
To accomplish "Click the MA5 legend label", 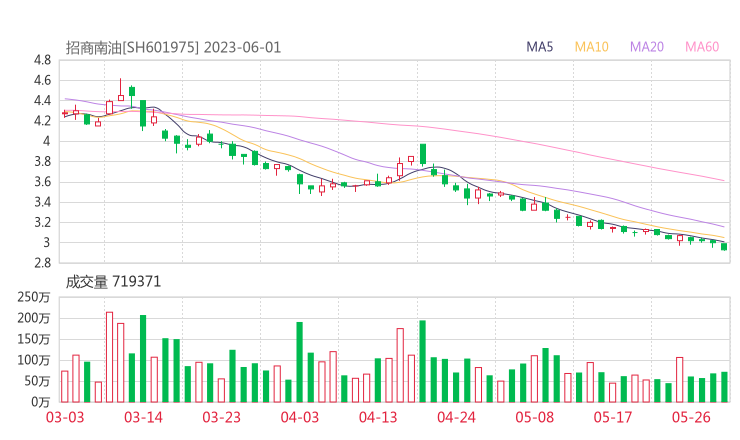I will [x=539, y=47].
